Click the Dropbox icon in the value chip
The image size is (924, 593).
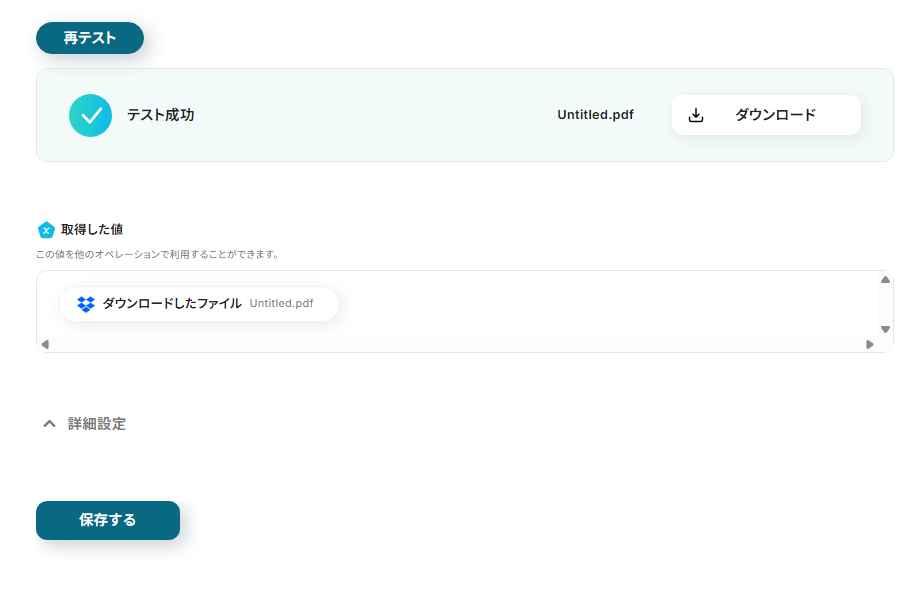pos(86,304)
